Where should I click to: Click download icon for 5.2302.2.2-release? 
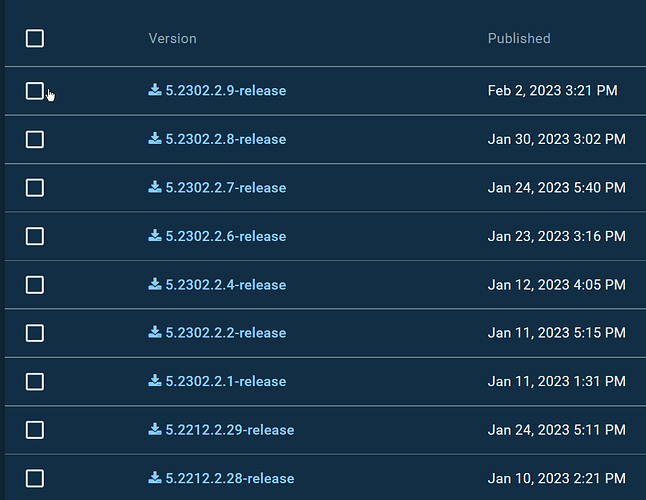[155, 332]
